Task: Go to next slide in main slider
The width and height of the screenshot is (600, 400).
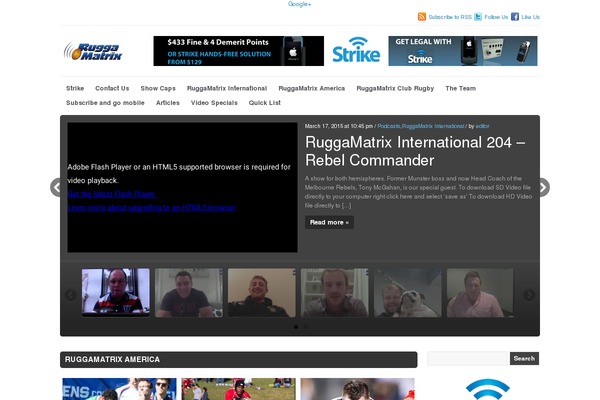Action: [544, 188]
